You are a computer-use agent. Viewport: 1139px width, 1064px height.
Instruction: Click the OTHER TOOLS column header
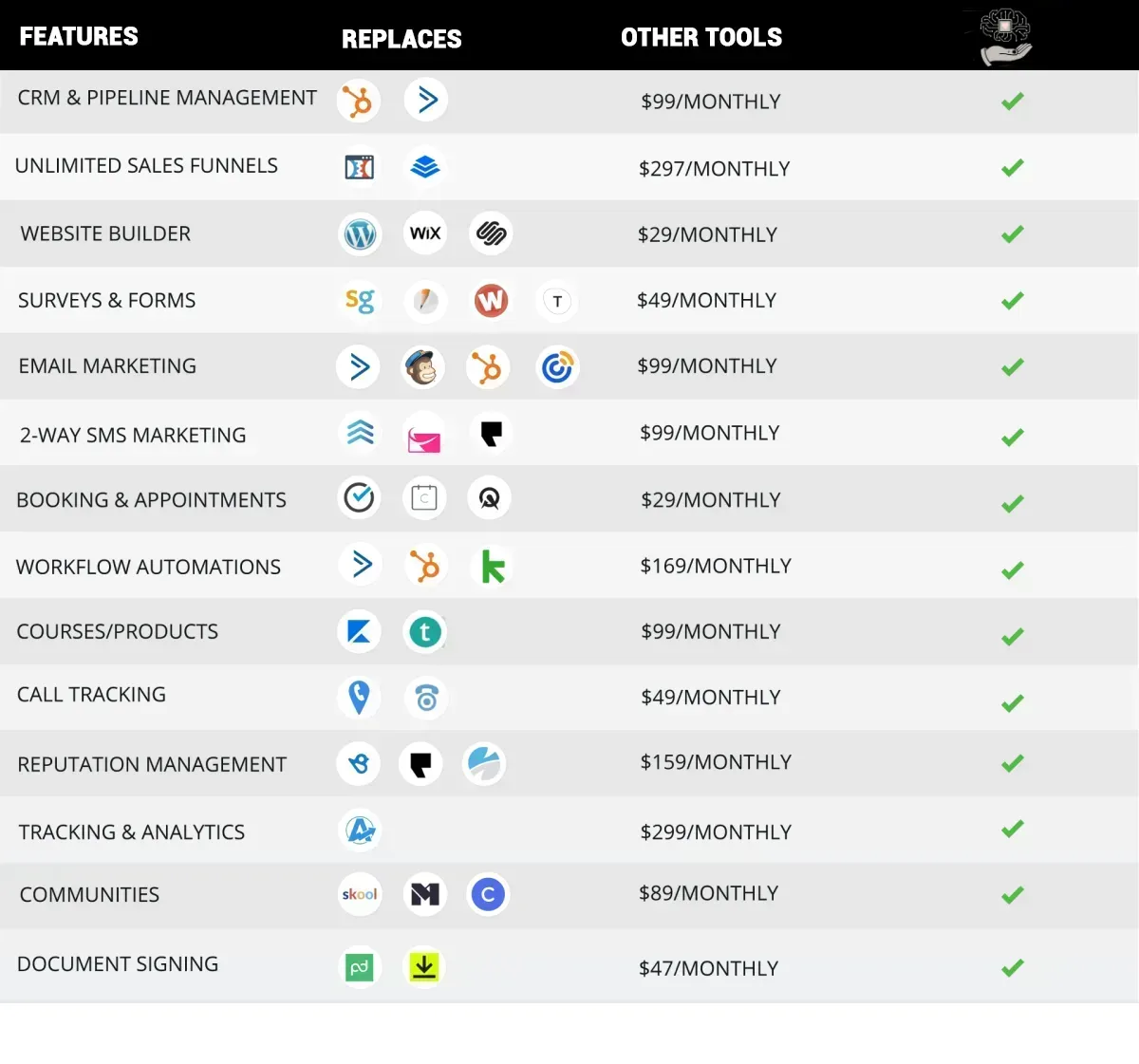click(x=701, y=38)
